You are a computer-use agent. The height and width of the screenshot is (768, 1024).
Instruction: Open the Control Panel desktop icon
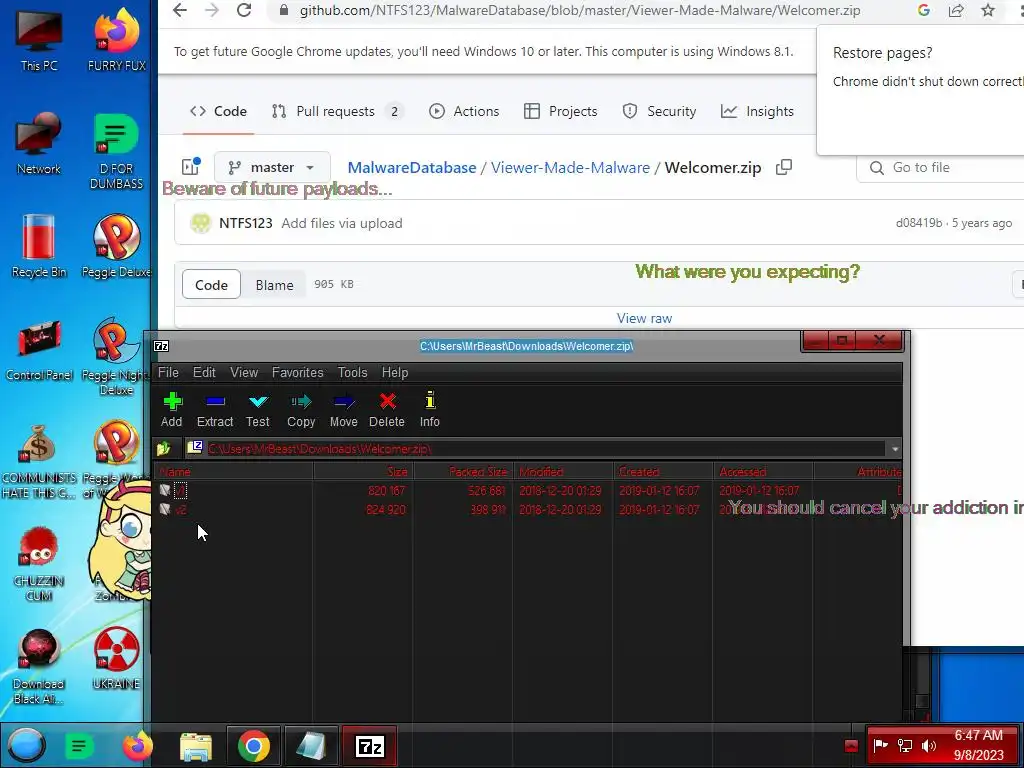39,349
